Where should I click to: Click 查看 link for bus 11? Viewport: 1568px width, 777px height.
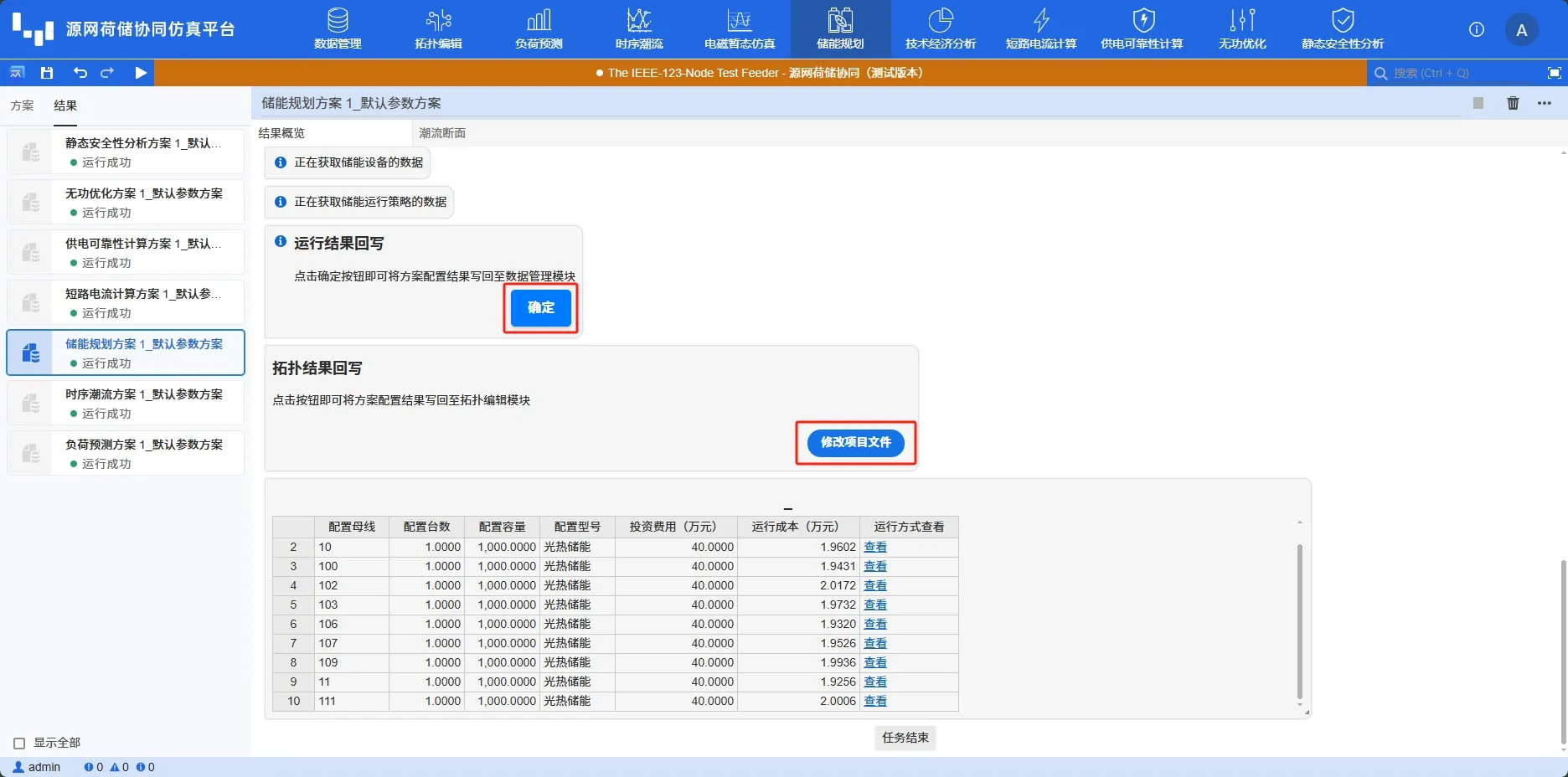pos(875,682)
